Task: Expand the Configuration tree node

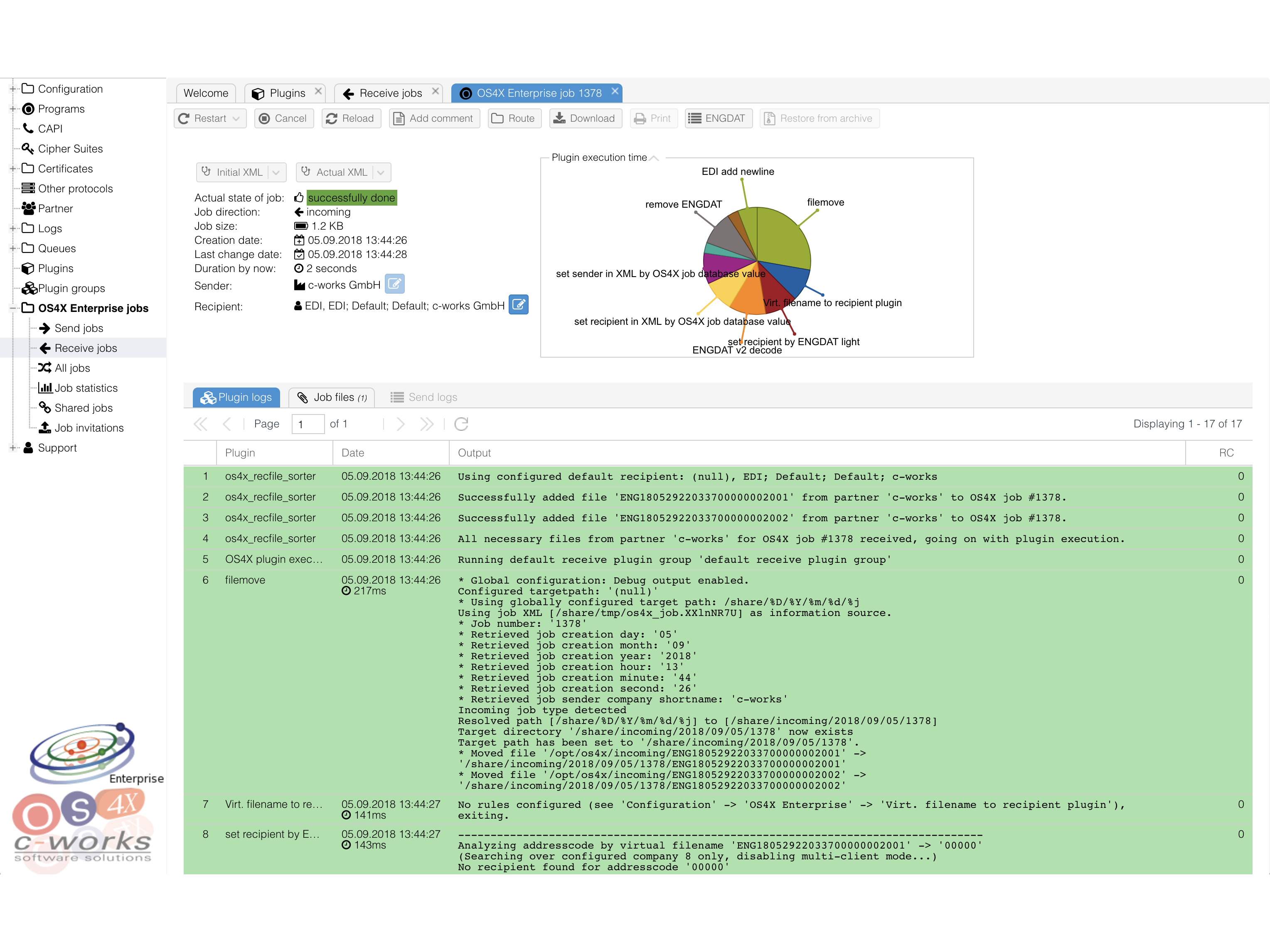Action: coord(12,89)
